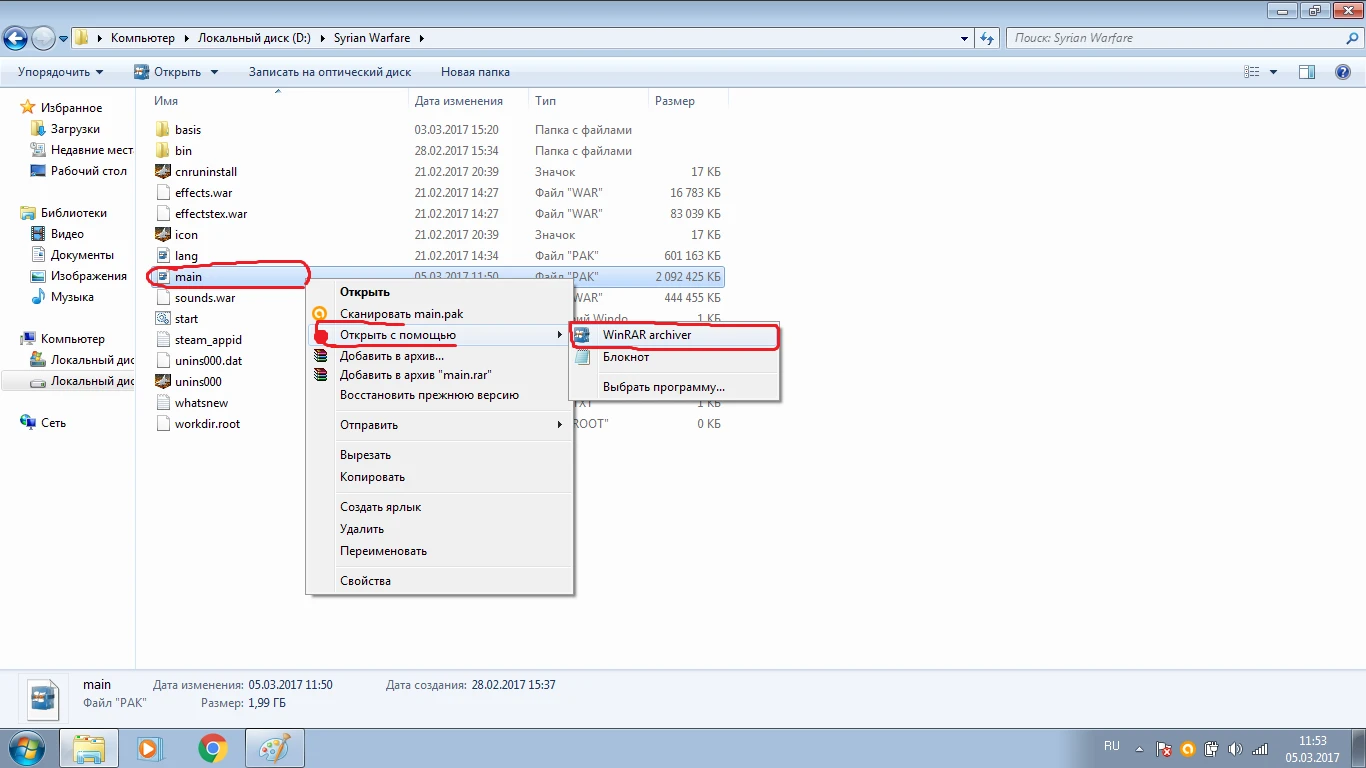Click the icon of the lang PAK file
This screenshot has height=768, width=1366.
pyautogui.click(x=164, y=256)
